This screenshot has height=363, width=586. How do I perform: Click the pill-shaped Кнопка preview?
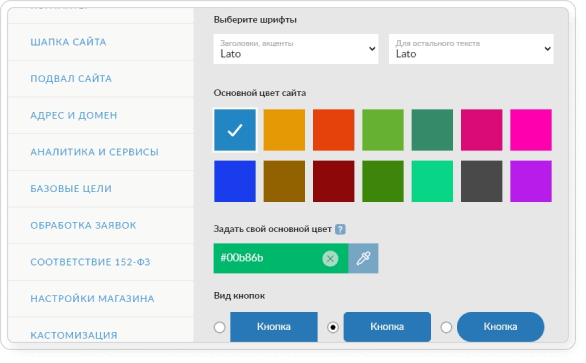[x=500, y=327]
